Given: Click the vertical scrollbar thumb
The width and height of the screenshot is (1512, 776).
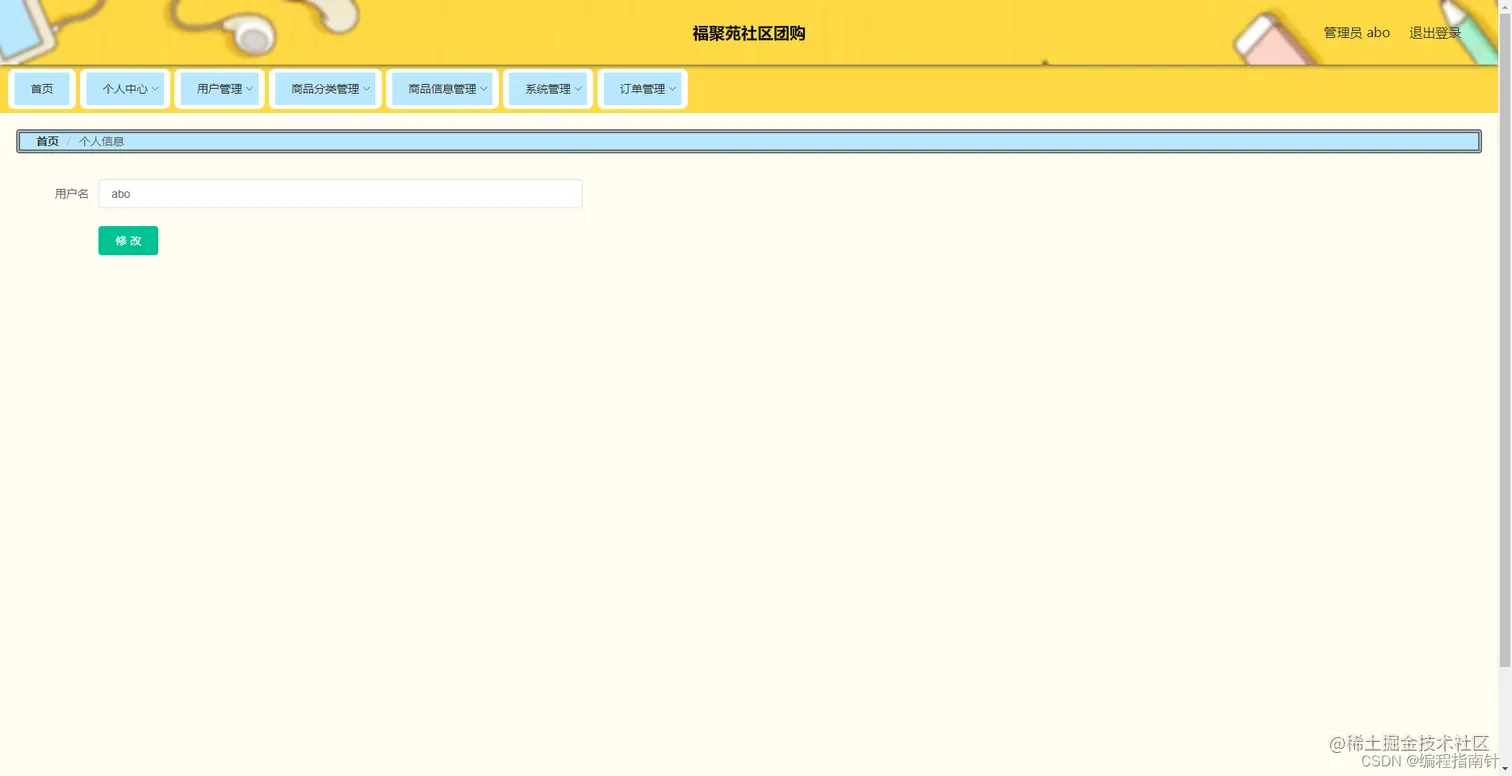Looking at the screenshot, I should (1505, 340).
